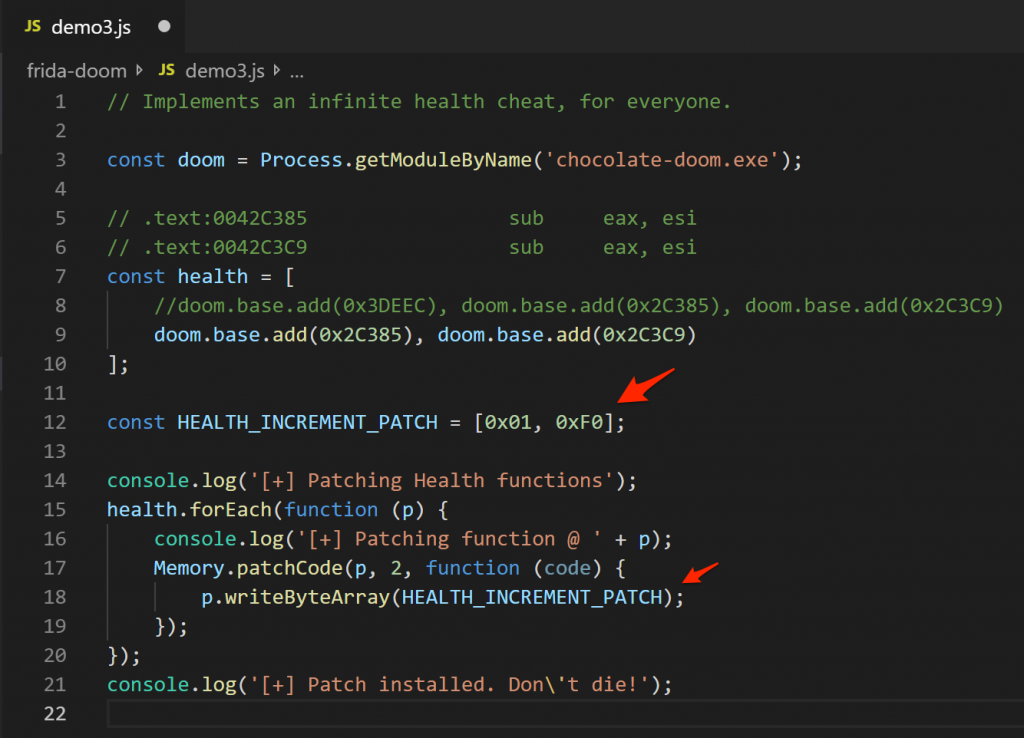Open the frida-doom breadcrumb folder
The width and height of the screenshot is (1024, 738).
76,71
